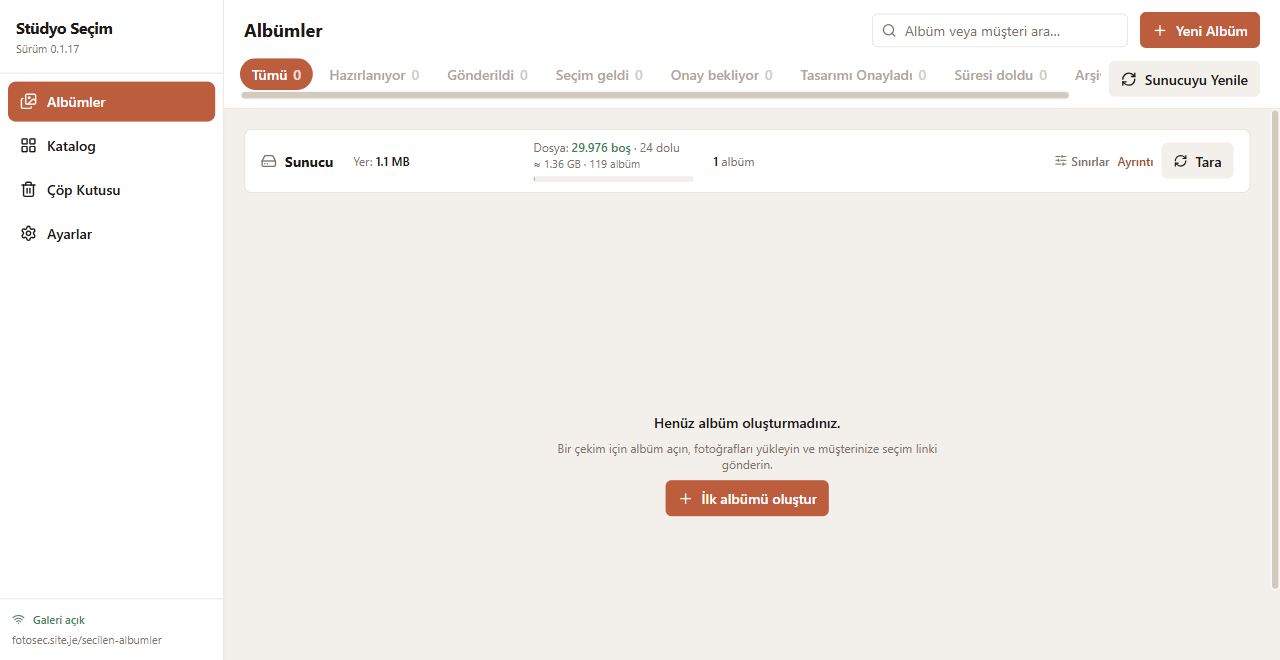Click the Çöp Kutusu trash icon
Image resolution: width=1280 pixels, height=660 pixels.
(x=28, y=189)
